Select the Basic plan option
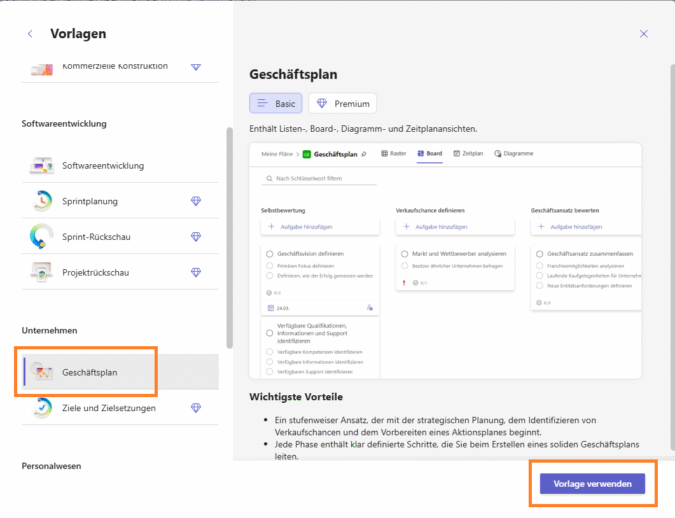Image resolution: width=675 pixels, height=518 pixels. (x=276, y=103)
